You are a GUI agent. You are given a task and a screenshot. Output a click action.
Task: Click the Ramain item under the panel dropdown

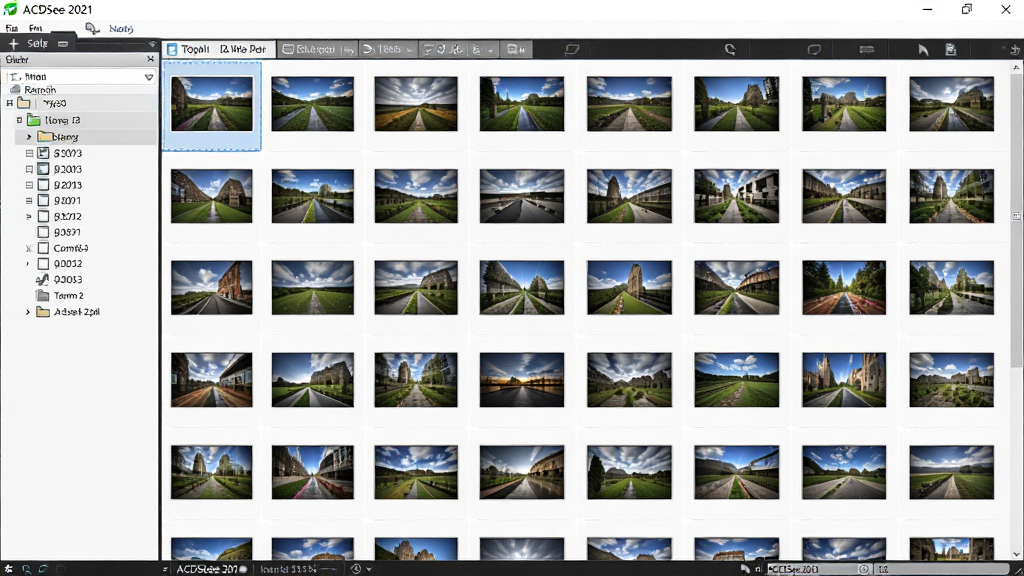40,90
